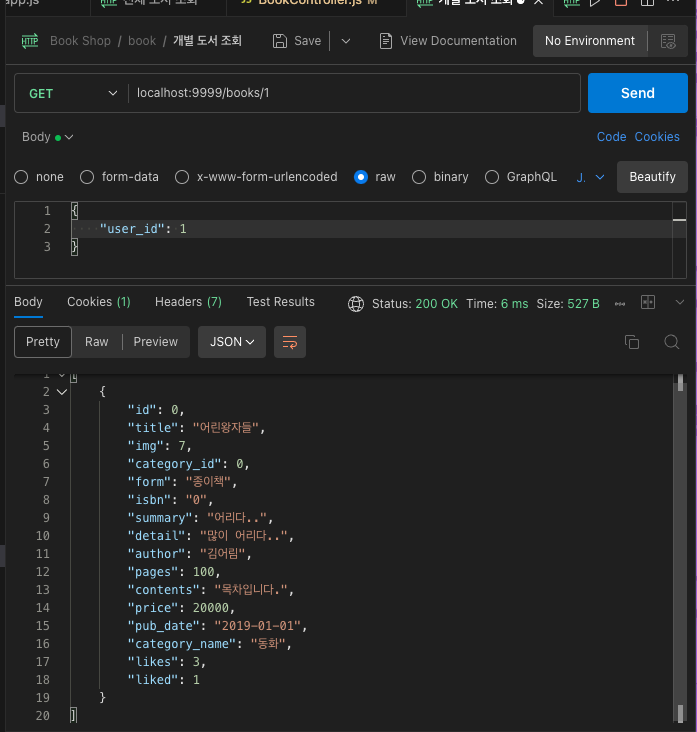This screenshot has height=732, width=697.
Task: Select the Preview response view
Action: tap(155, 342)
